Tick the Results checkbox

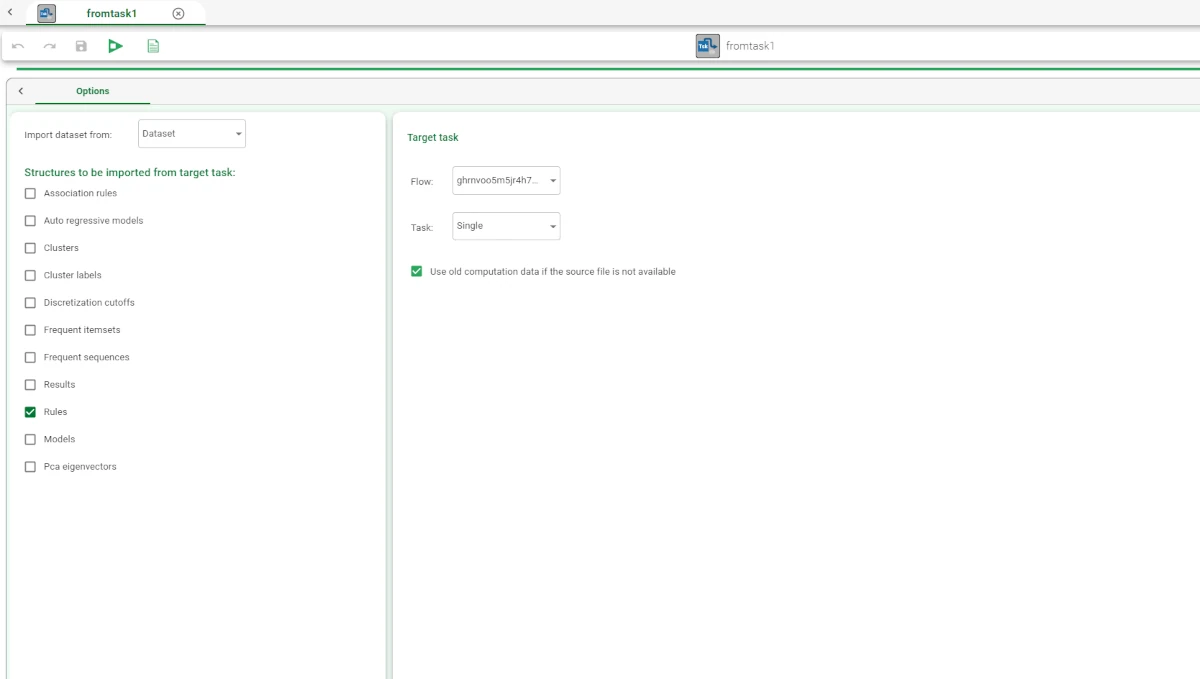[x=30, y=385]
